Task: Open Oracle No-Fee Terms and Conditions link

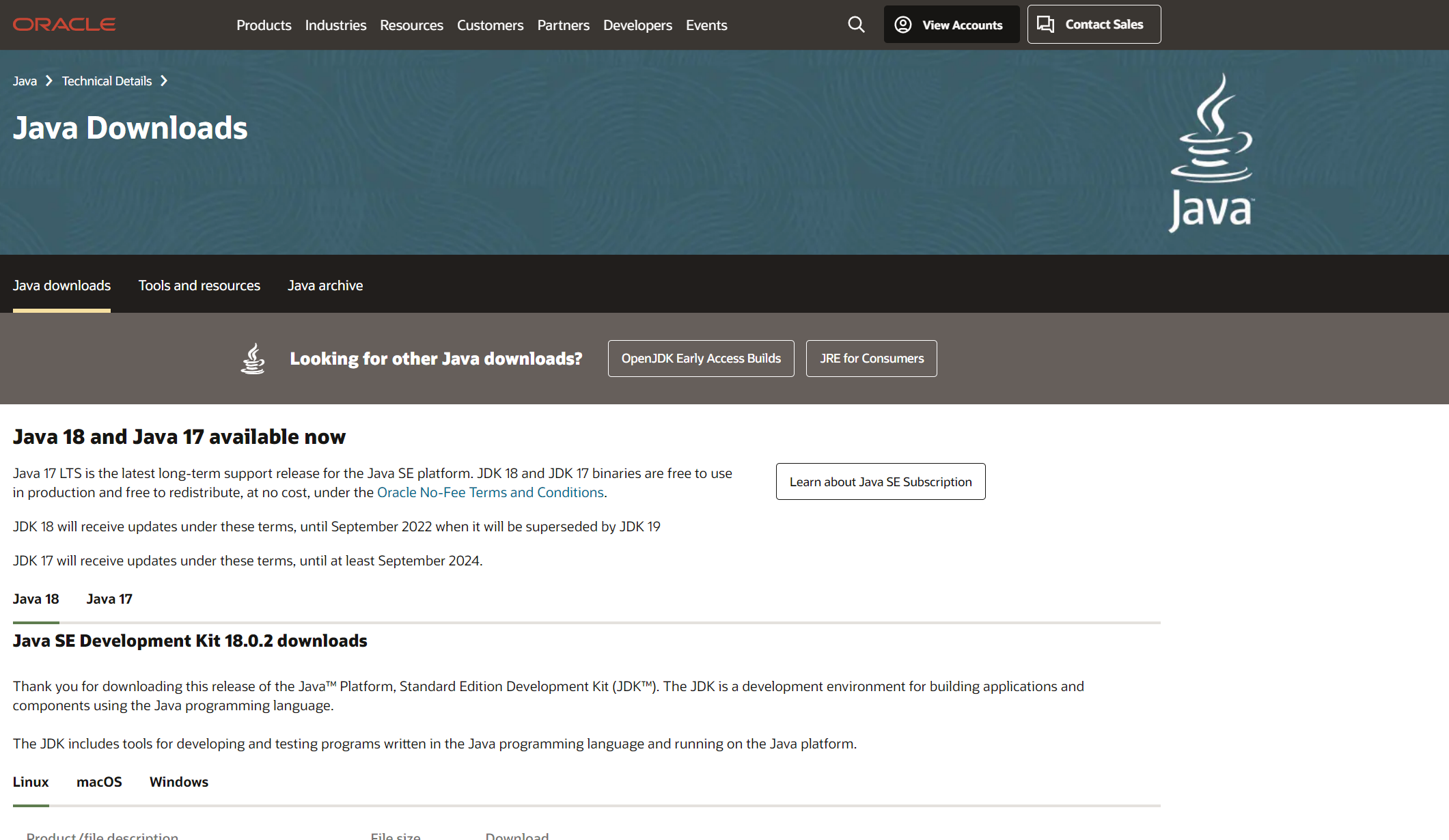Action: [x=491, y=492]
